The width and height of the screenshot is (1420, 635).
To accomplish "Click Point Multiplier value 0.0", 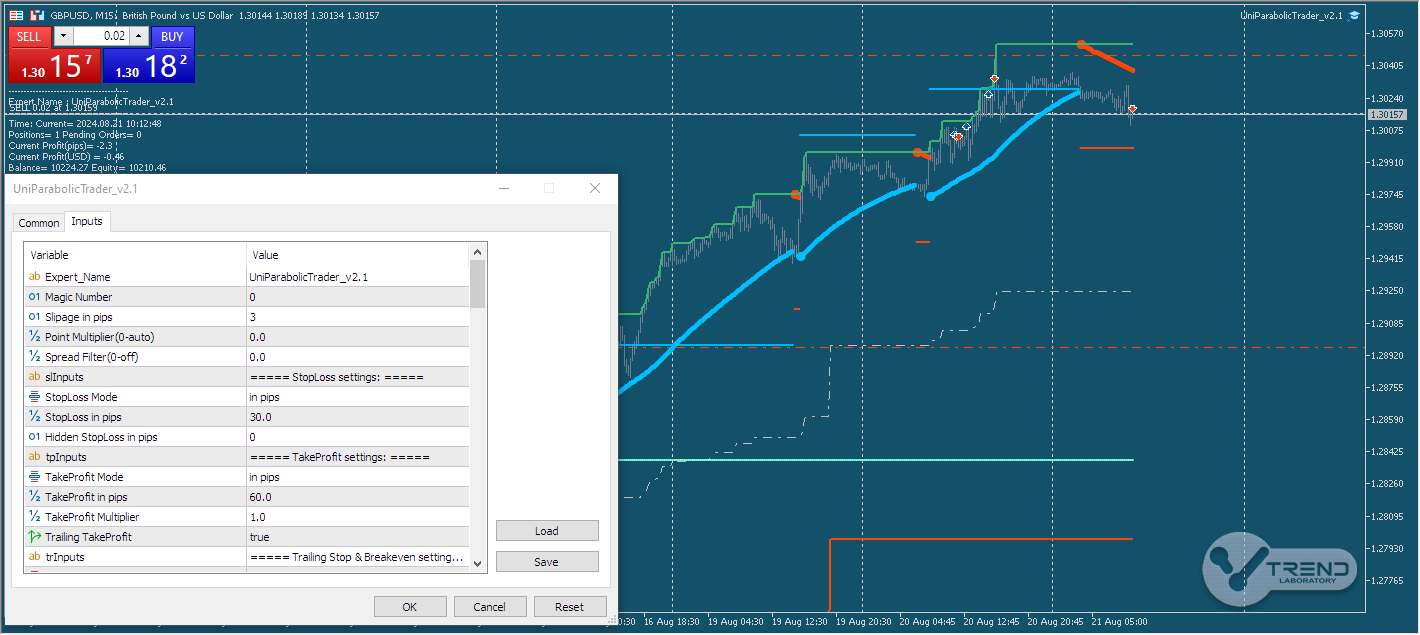I will point(358,337).
